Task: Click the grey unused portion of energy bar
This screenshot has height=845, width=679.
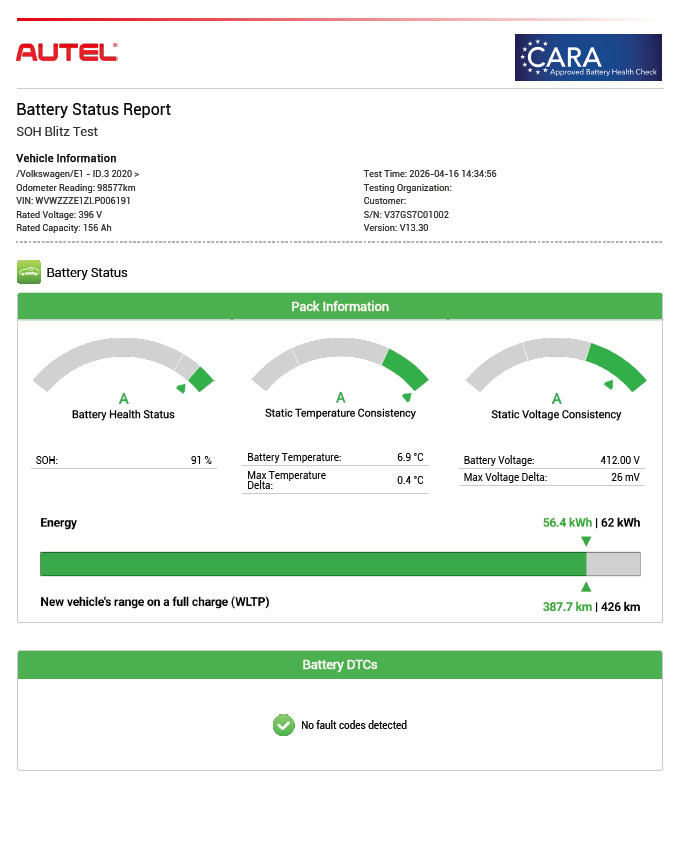Action: coord(613,564)
